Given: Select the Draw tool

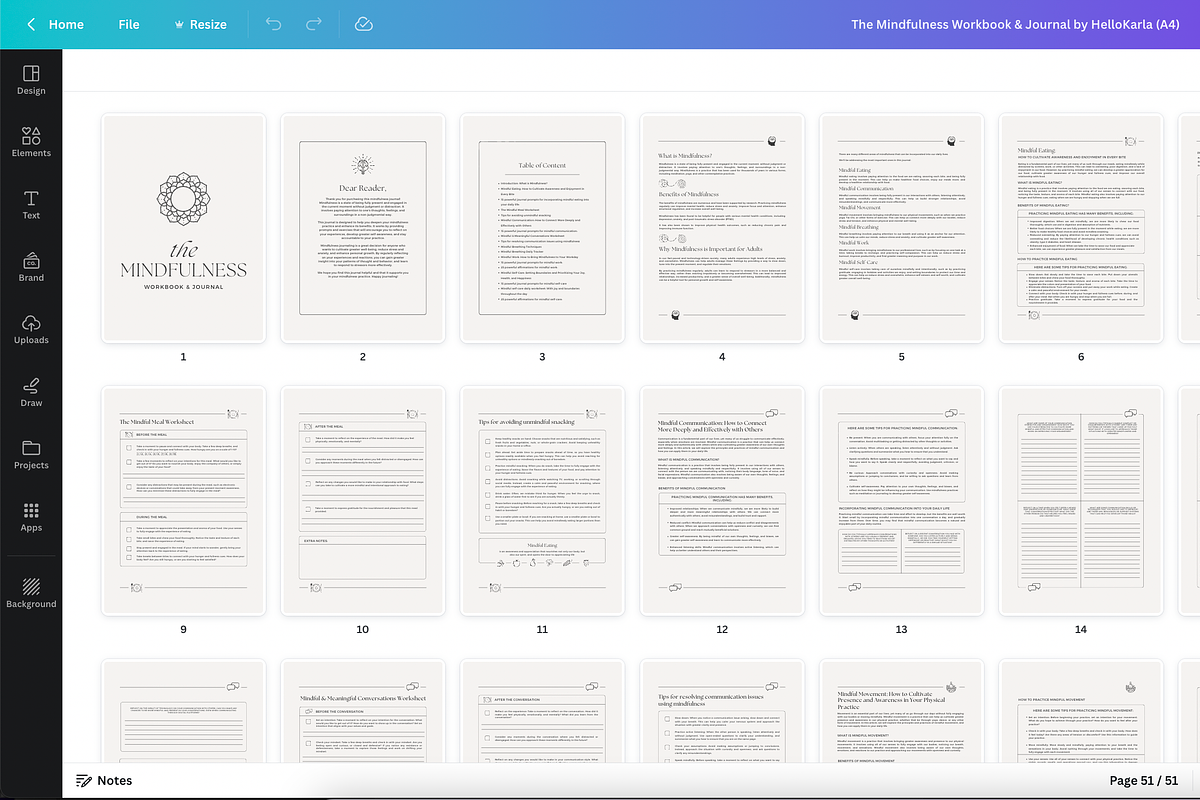Looking at the screenshot, I should point(31,392).
